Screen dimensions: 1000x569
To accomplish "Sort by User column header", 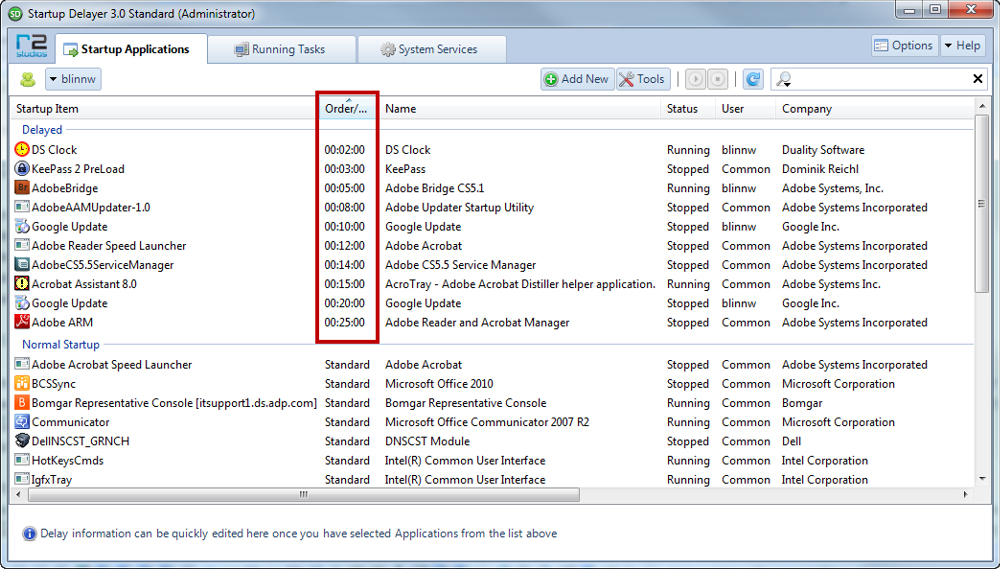I will (x=745, y=108).
